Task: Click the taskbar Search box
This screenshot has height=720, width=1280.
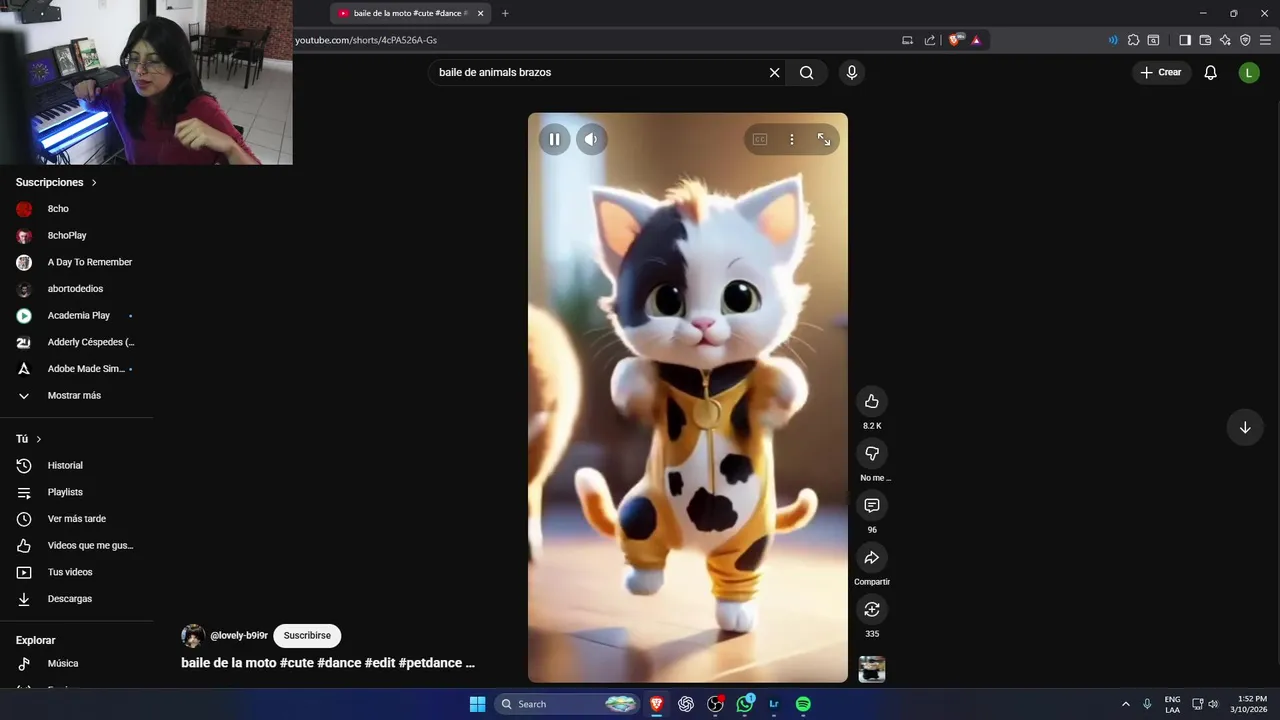Action: pyautogui.click(x=567, y=704)
